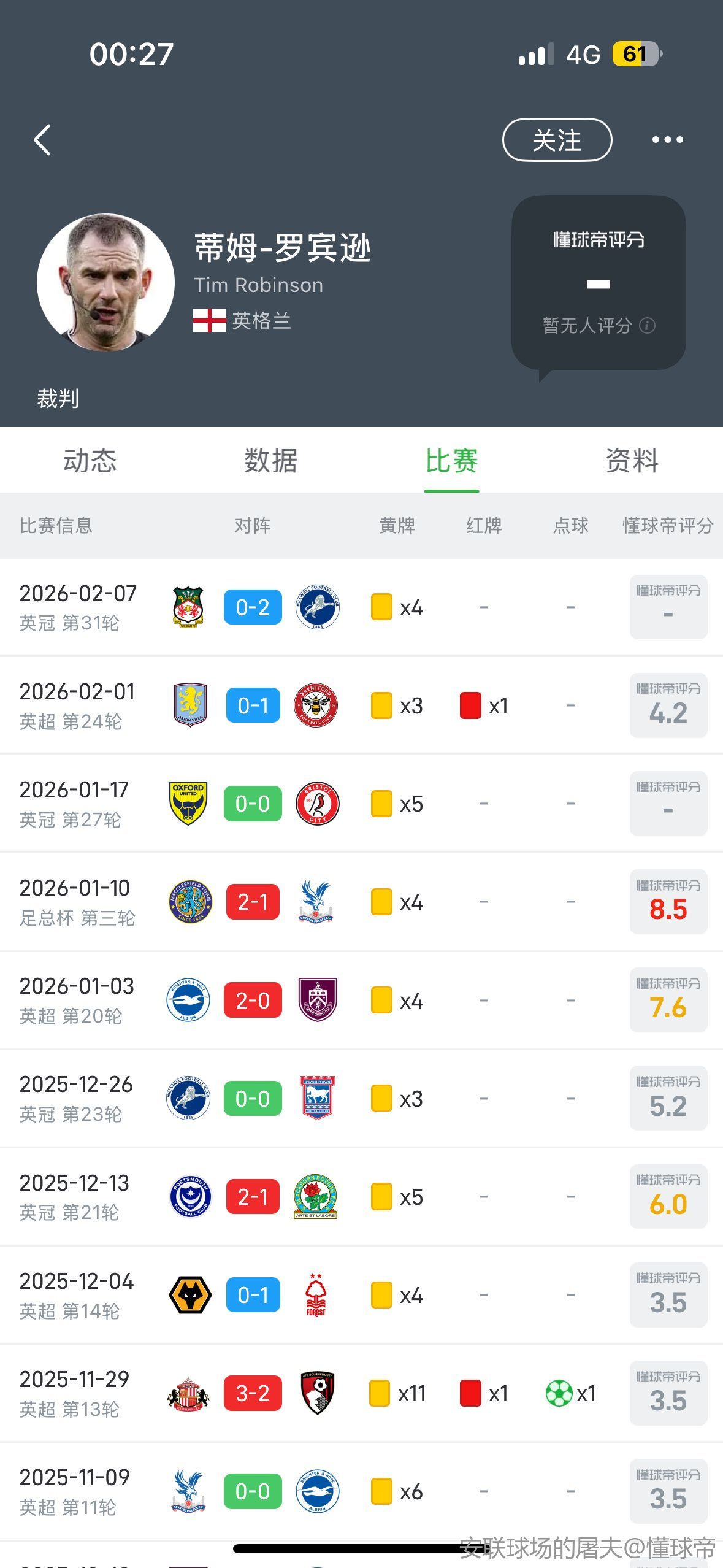Open the three-dot more options menu
The width and height of the screenshot is (723, 1568).
pos(667,140)
